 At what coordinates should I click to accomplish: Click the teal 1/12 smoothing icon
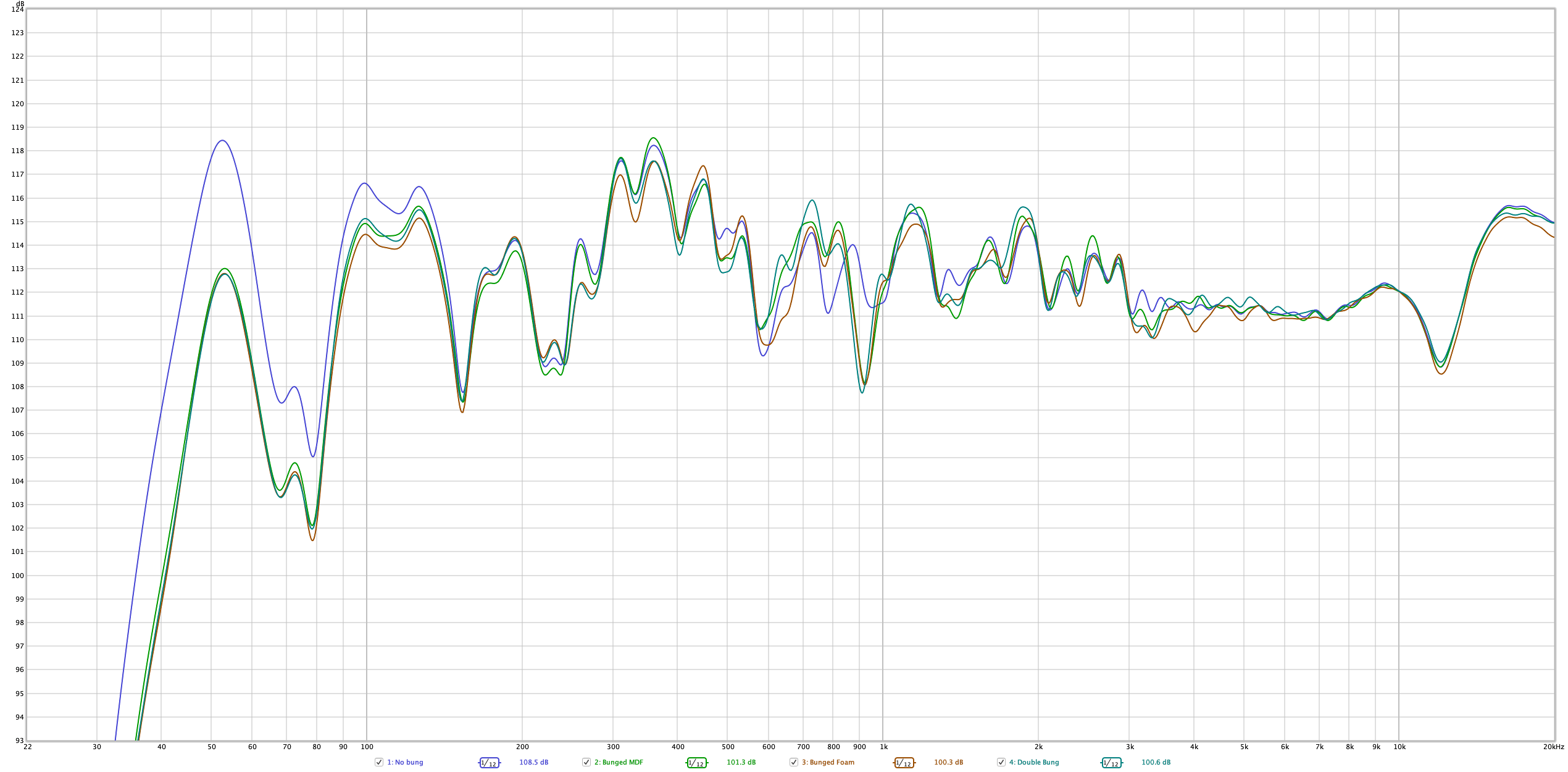pos(1111,763)
